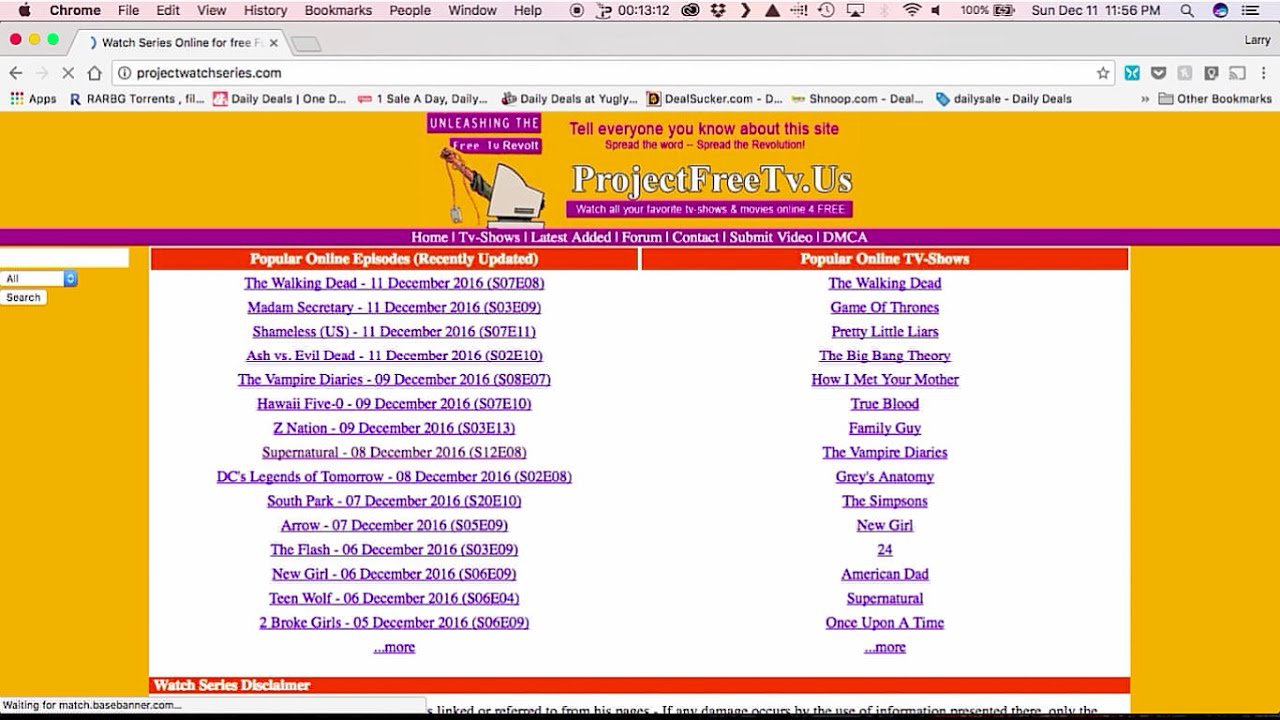Open the History menu
Screen dimensions: 1280x720
pos(265,10)
